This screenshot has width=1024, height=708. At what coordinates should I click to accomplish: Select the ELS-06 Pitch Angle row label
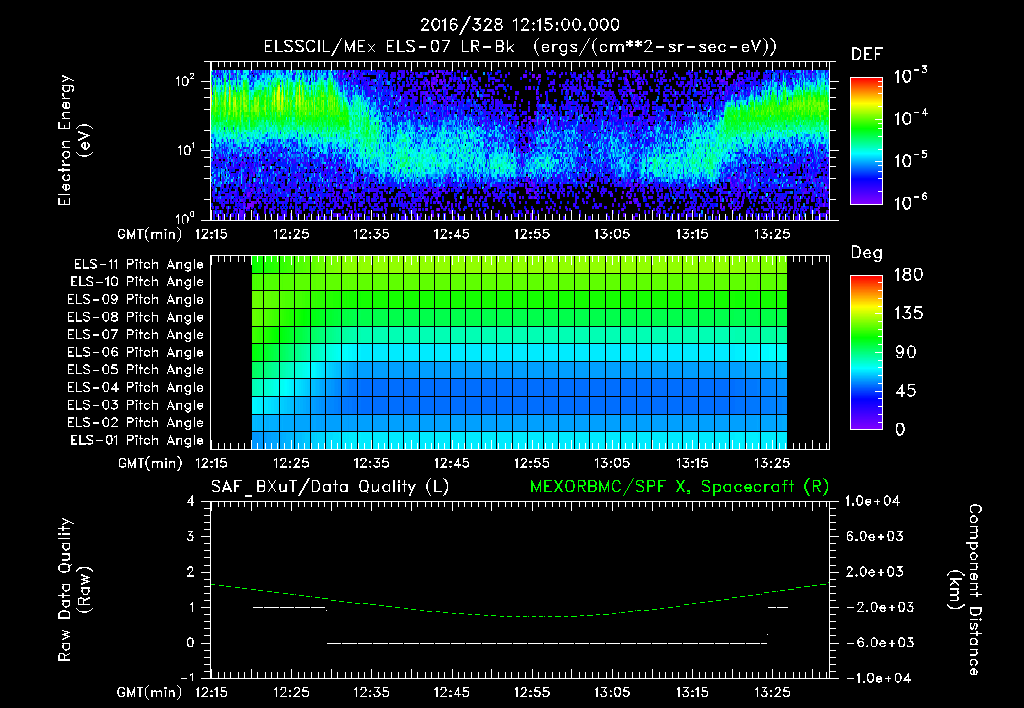pyautogui.click(x=136, y=352)
